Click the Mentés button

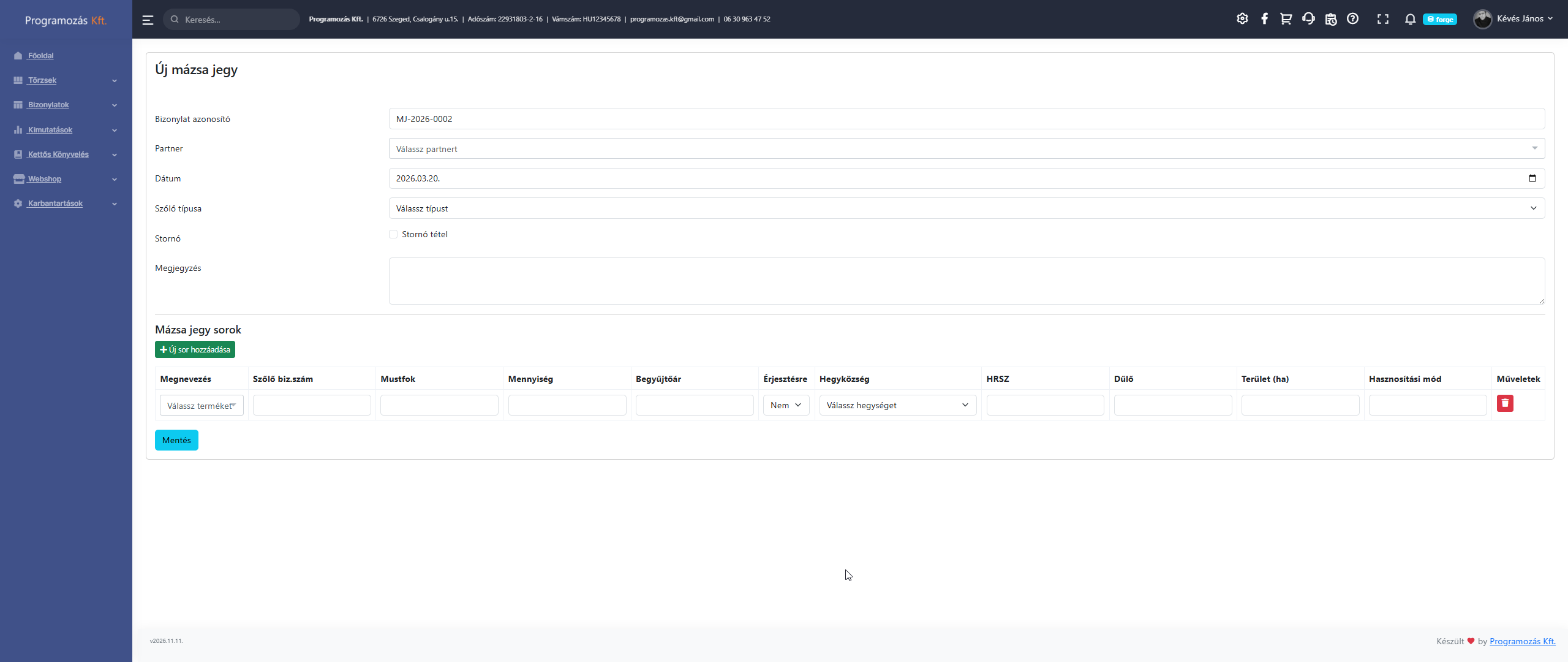(176, 440)
